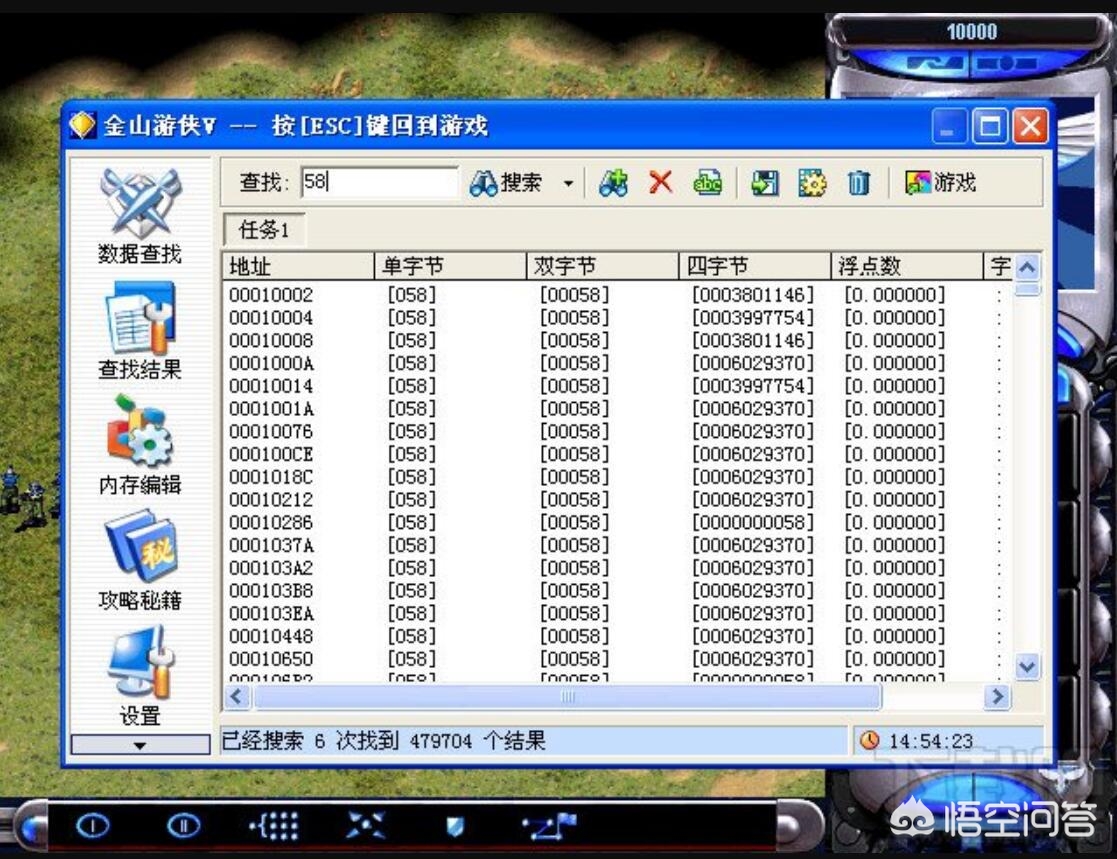Screen dimensions: 1117x859
Task: Click the clock icon in the status bar
Action: 870,741
